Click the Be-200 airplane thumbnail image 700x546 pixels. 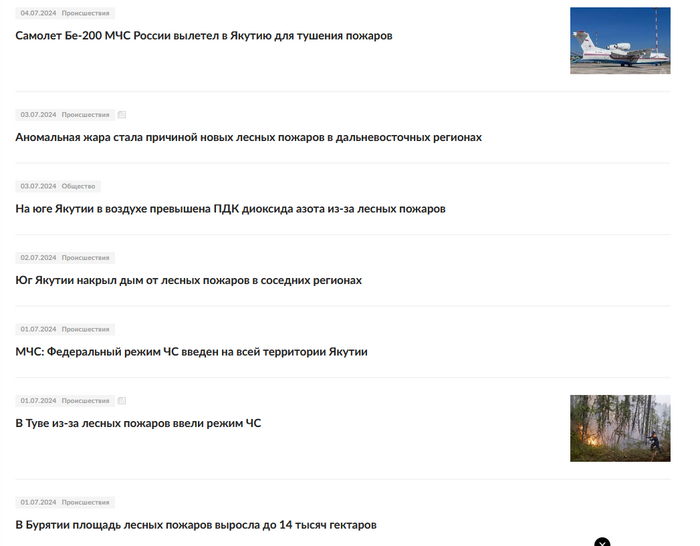(x=620, y=41)
